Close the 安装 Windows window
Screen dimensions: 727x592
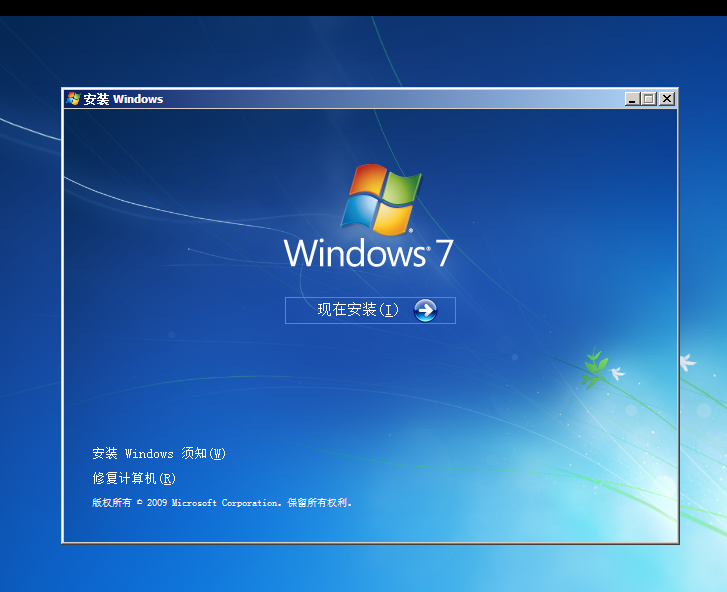(667, 99)
